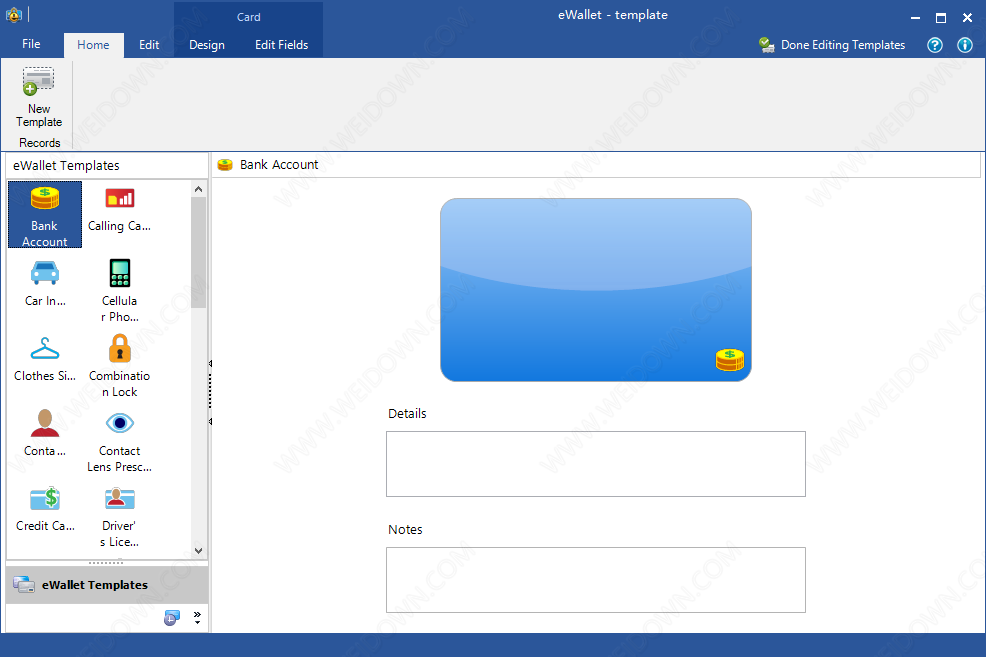The height and width of the screenshot is (657, 986).
Task: Select the Bank Account template
Action: tap(45, 214)
